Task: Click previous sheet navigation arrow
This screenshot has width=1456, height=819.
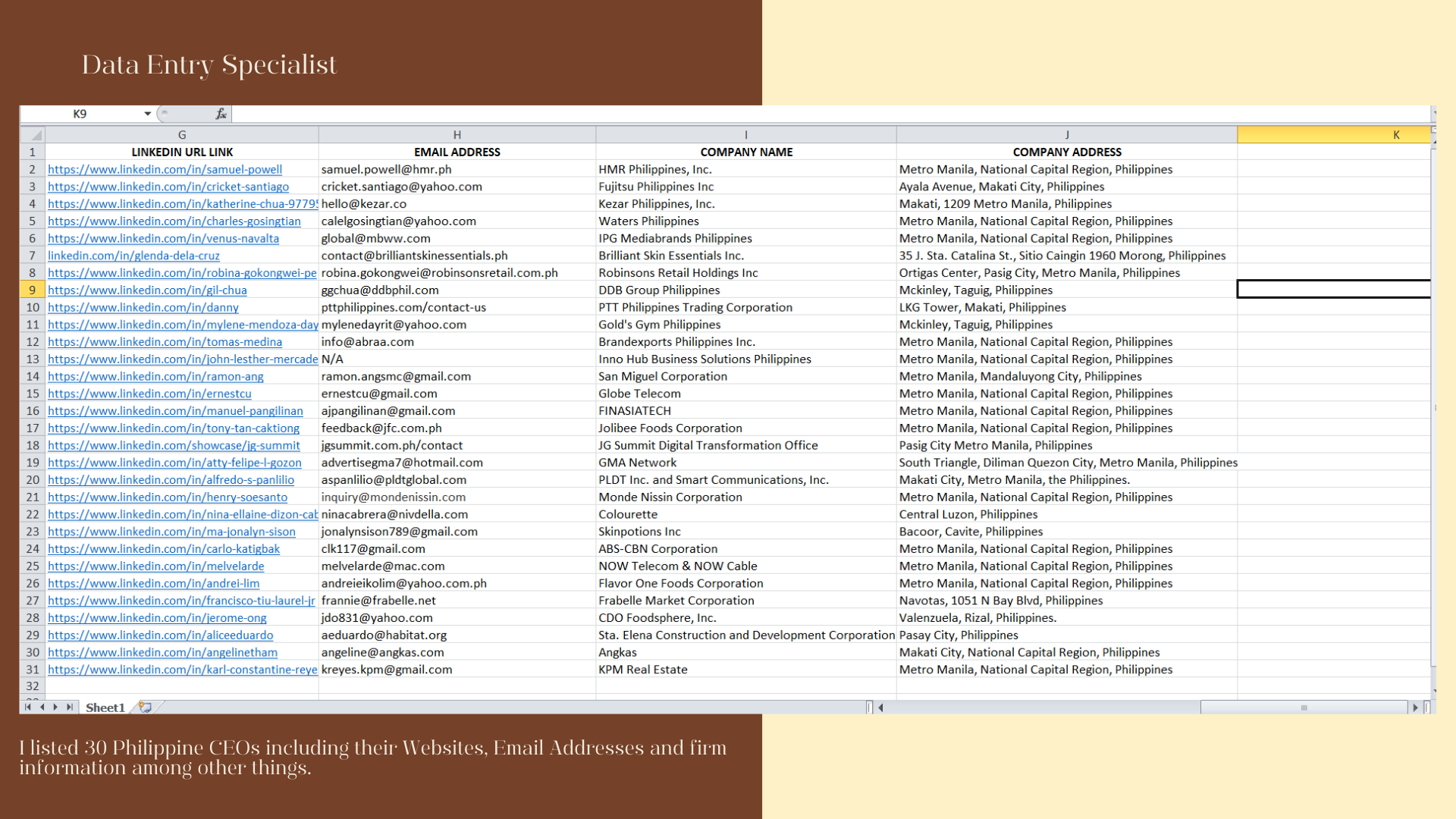Action: click(x=42, y=707)
